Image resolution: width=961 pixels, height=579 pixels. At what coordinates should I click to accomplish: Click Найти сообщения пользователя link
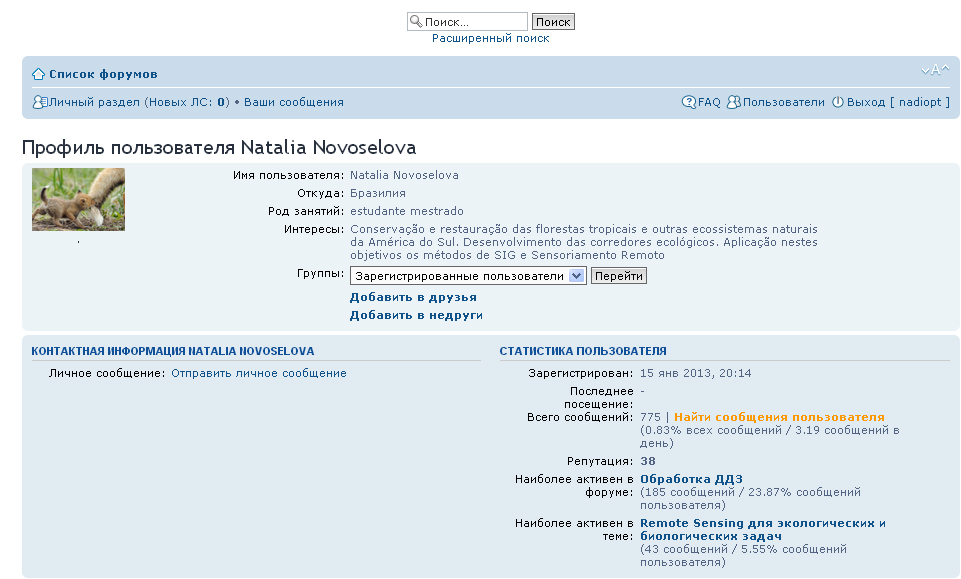click(779, 417)
